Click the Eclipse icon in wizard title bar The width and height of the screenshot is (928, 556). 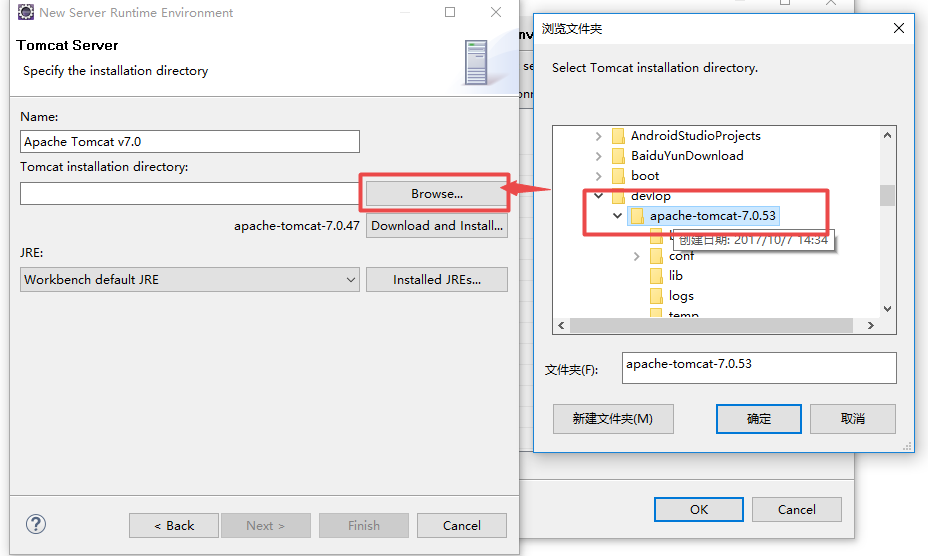click(x=25, y=12)
